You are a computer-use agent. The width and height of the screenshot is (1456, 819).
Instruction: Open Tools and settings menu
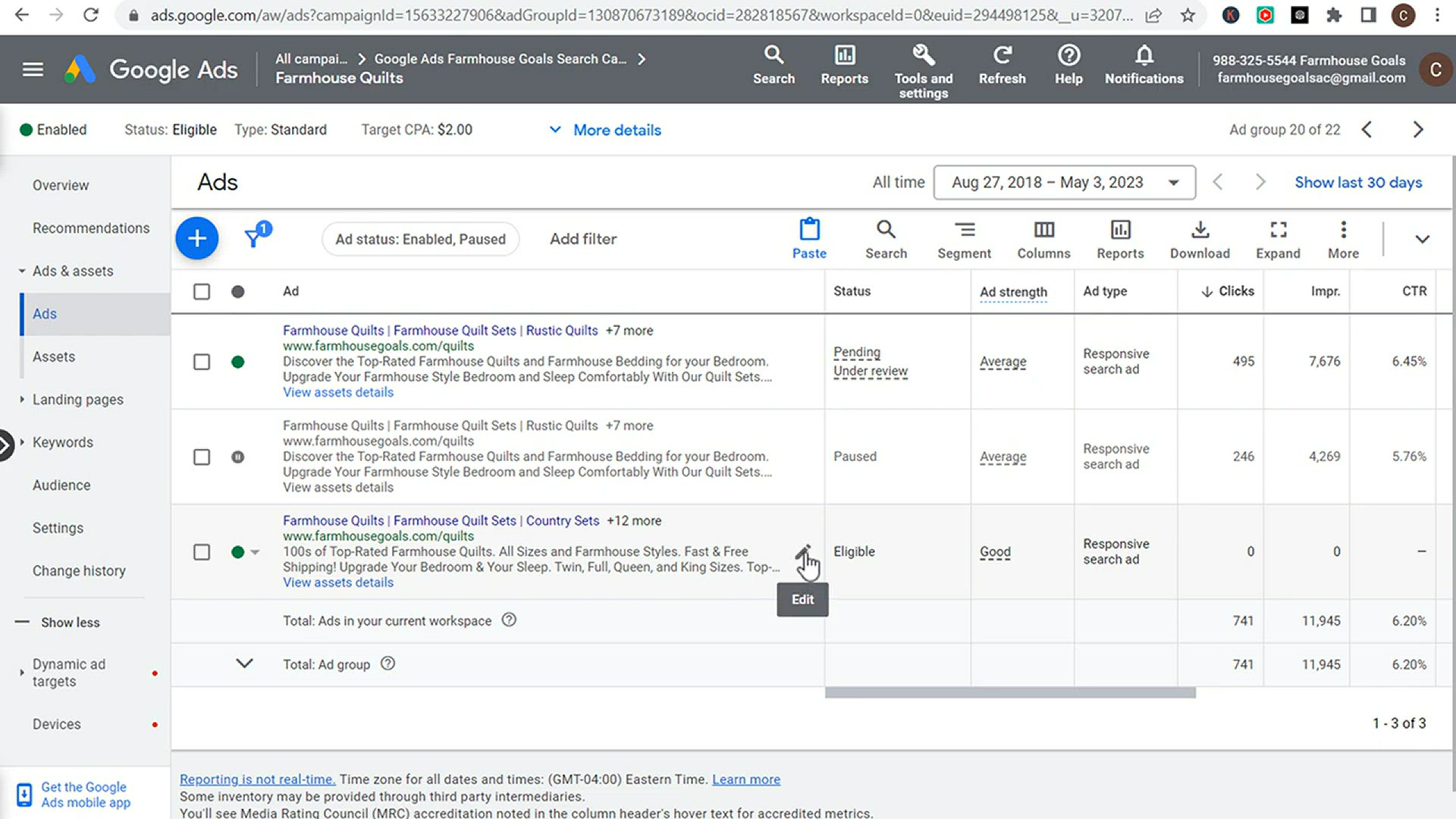923,71
